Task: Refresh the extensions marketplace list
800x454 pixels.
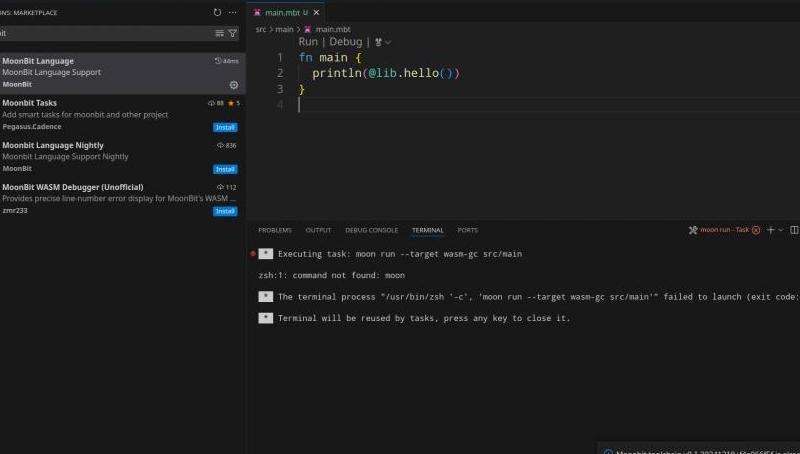Action: (x=218, y=12)
